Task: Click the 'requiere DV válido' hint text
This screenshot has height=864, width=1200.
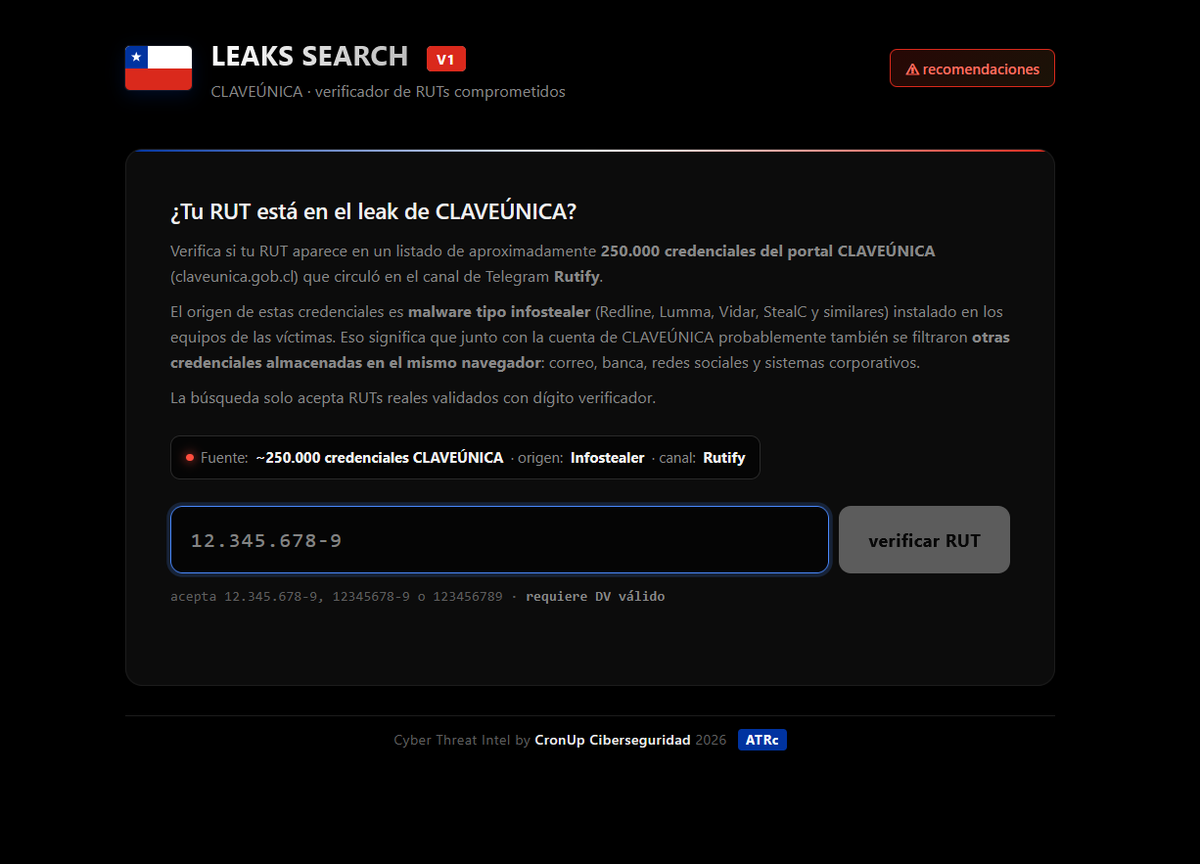Action: coord(595,596)
